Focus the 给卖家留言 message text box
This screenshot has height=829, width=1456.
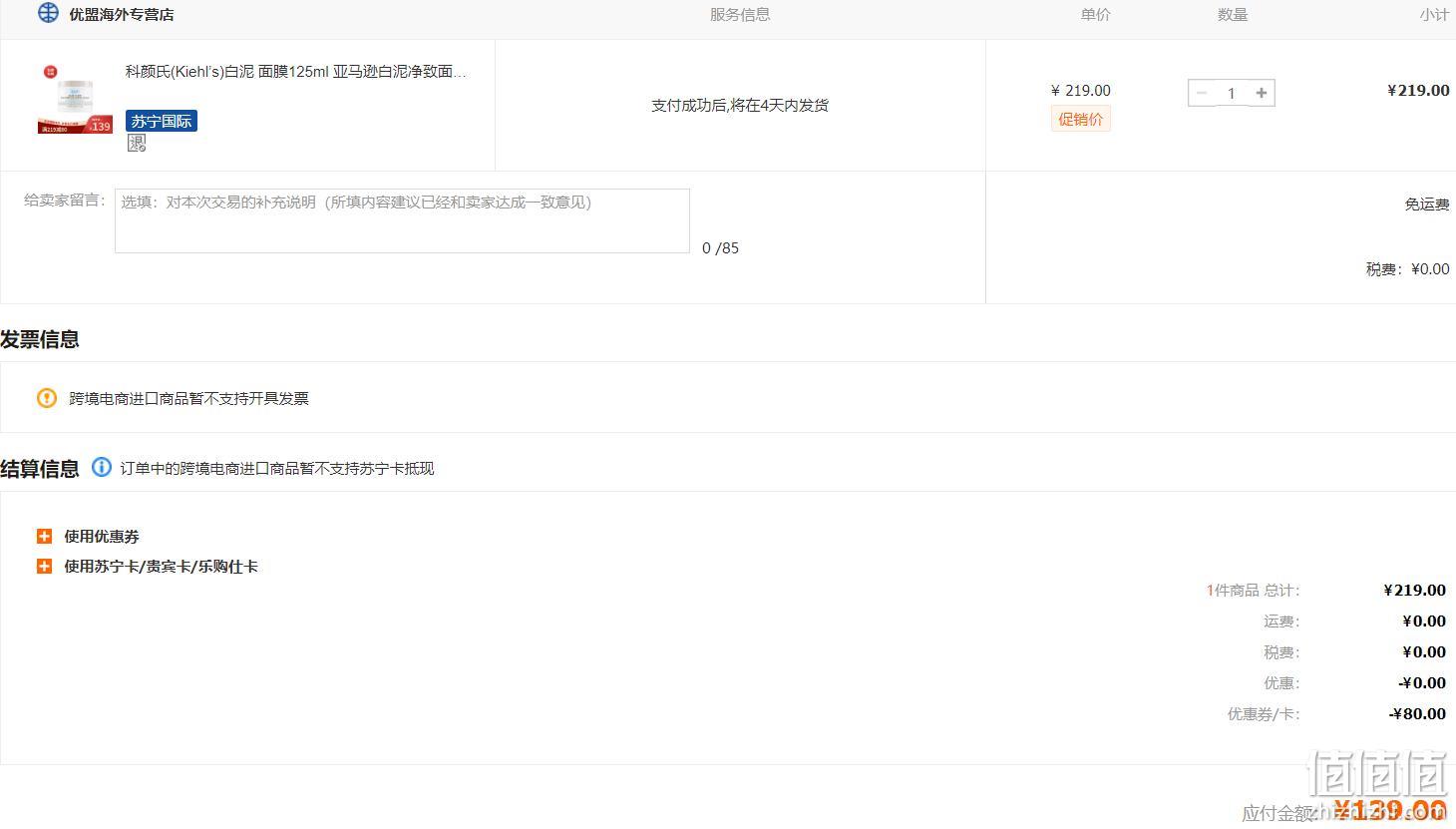pos(402,220)
